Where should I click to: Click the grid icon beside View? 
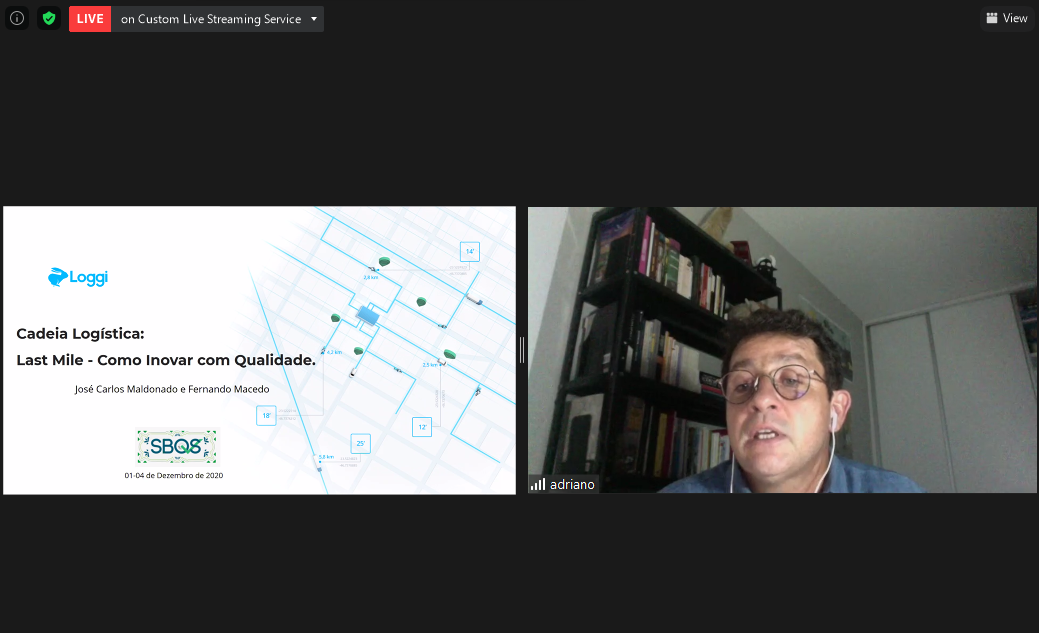(x=991, y=18)
